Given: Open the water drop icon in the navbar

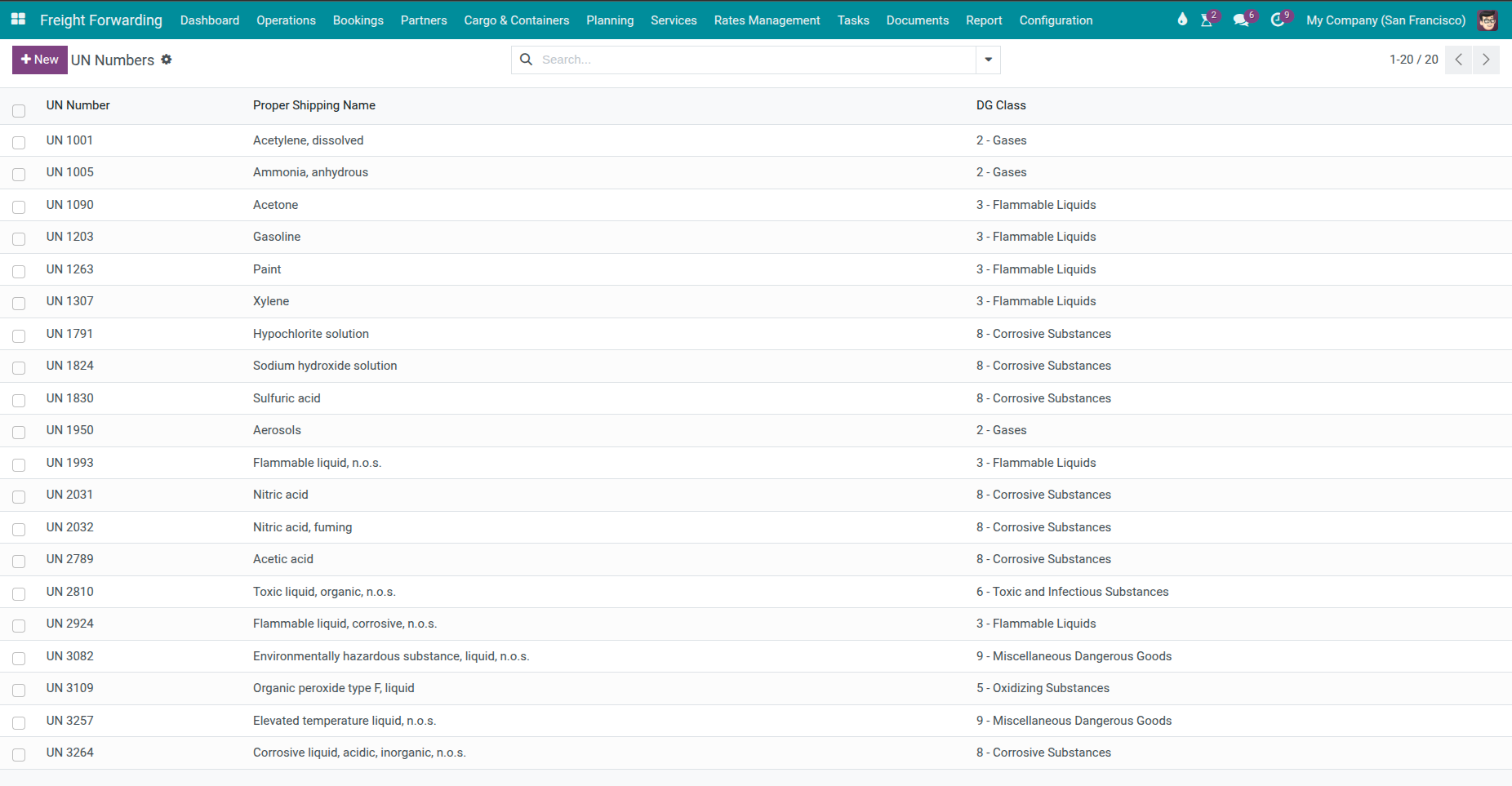Looking at the screenshot, I should [1181, 20].
